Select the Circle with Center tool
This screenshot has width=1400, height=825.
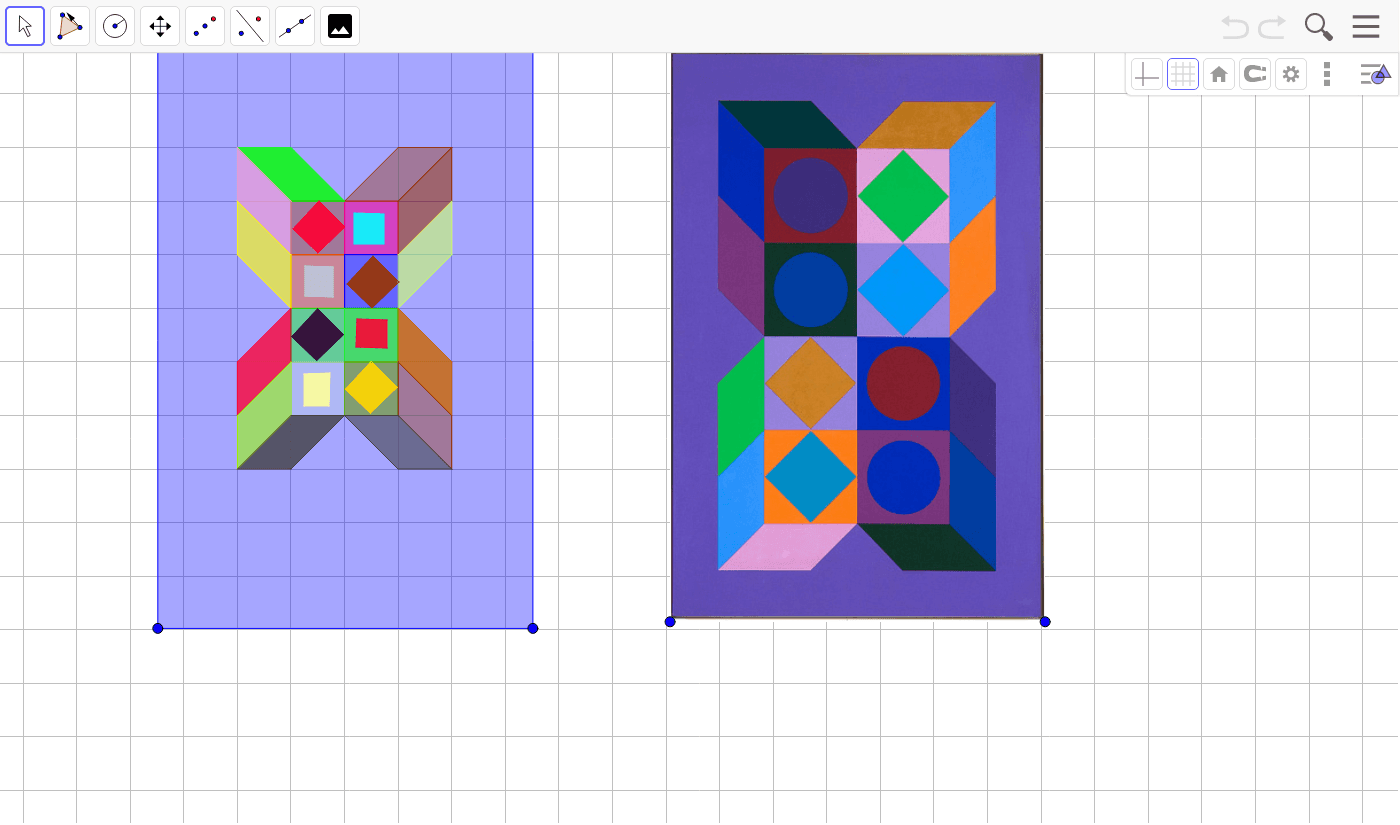(x=115, y=26)
